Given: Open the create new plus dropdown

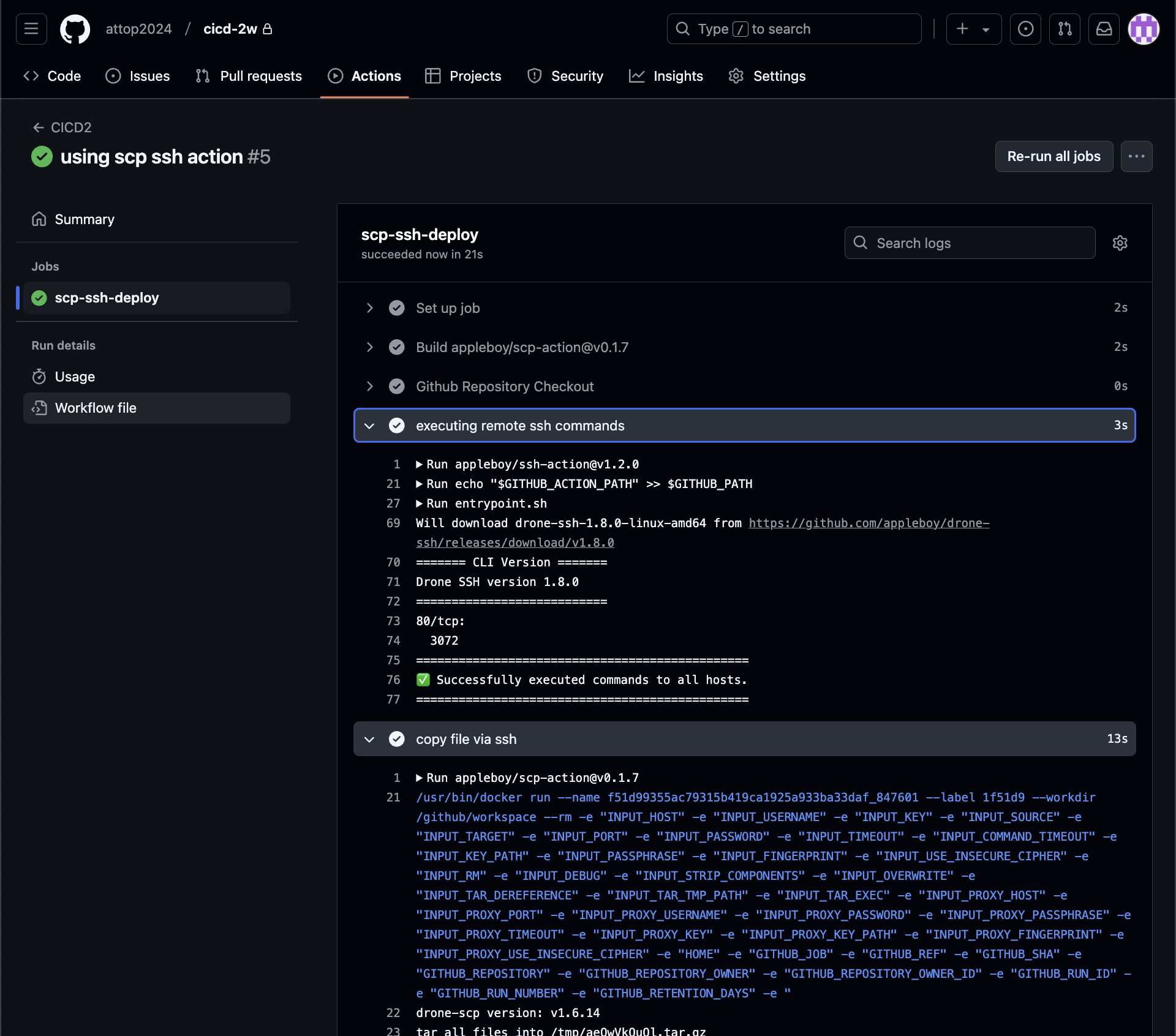Looking at the screenshot, I should click(x=973, y=29).
